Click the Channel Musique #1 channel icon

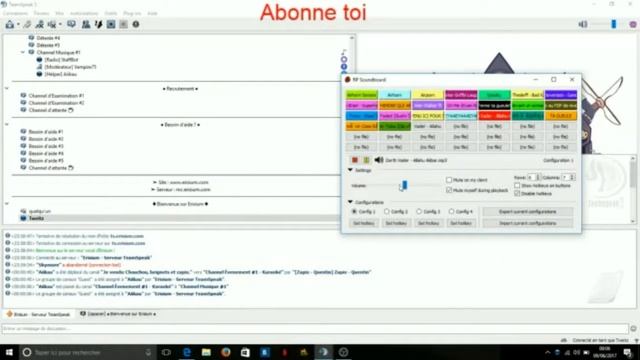[x=31, y=52]
